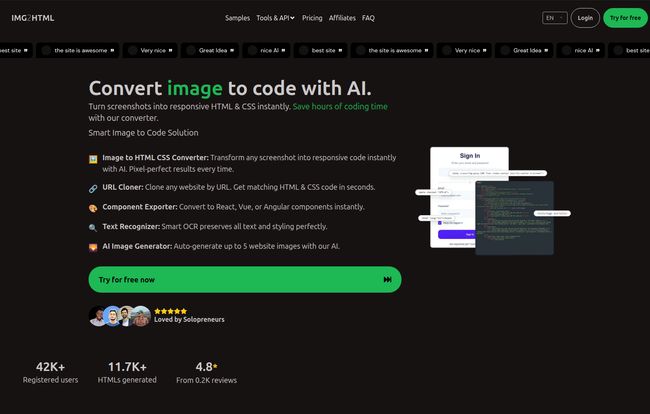
Task: Click the five-star rating above Loved by Solopreneurs
Action: (170, 311)
